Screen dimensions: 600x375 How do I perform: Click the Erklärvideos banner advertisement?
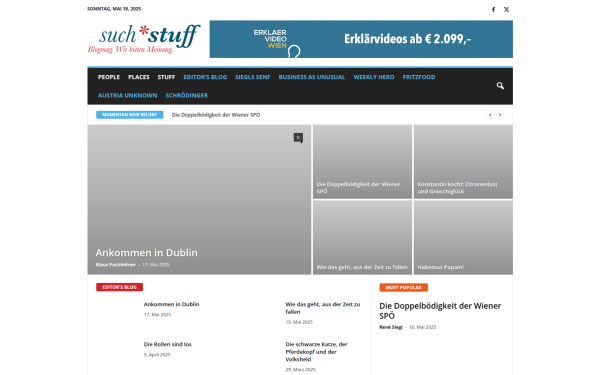click(x=361, y=39)
